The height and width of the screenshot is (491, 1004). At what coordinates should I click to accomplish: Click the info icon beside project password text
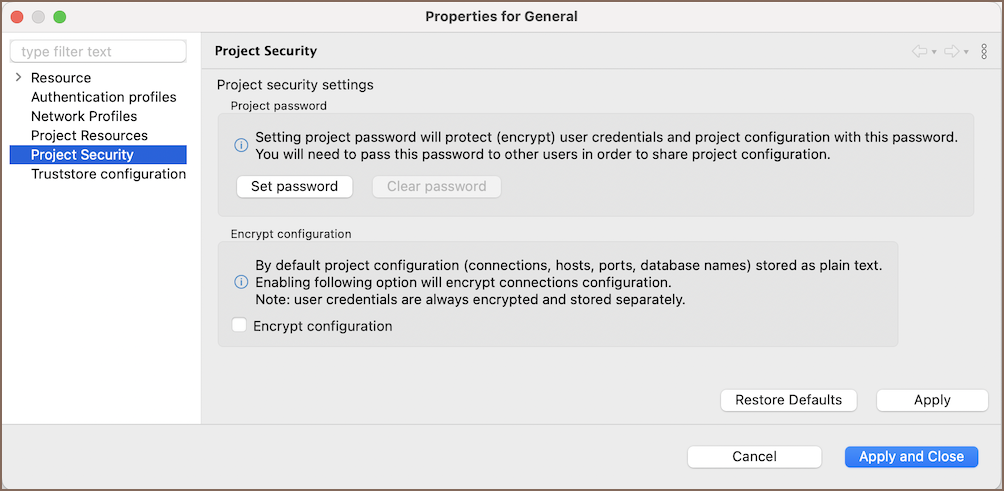(x=241, y=146)
